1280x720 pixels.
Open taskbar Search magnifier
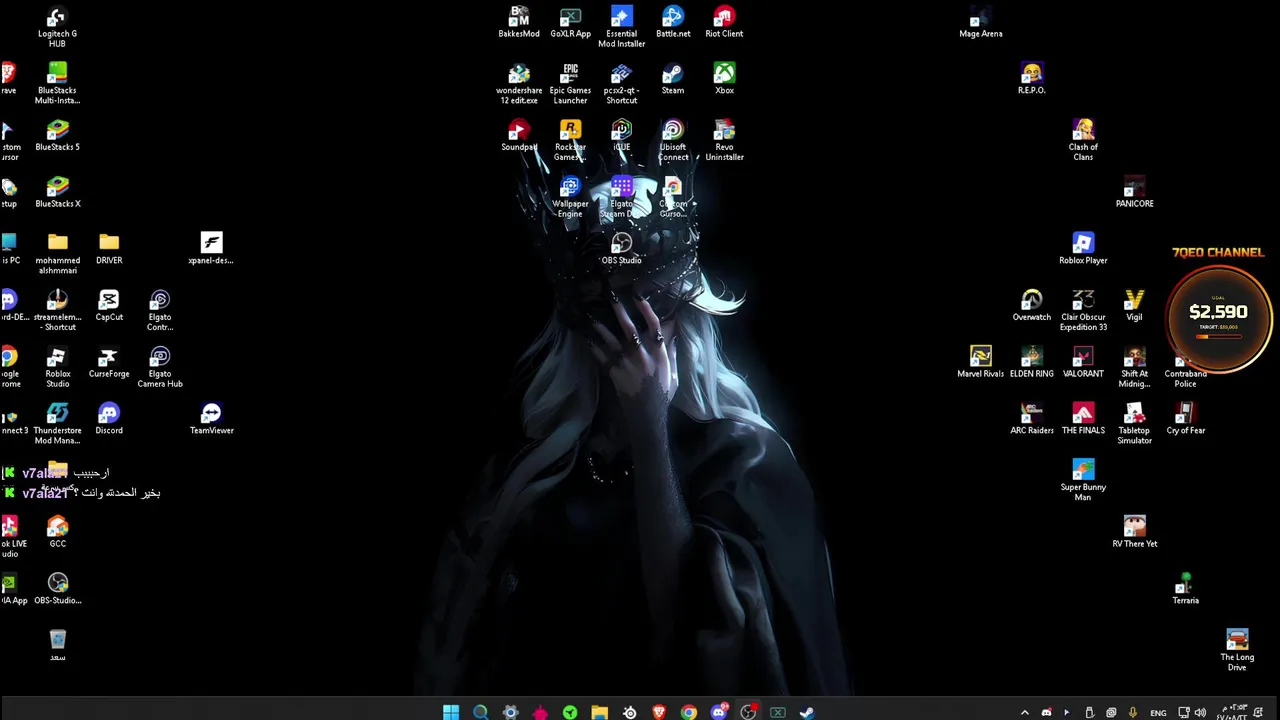tap(480, 712)
